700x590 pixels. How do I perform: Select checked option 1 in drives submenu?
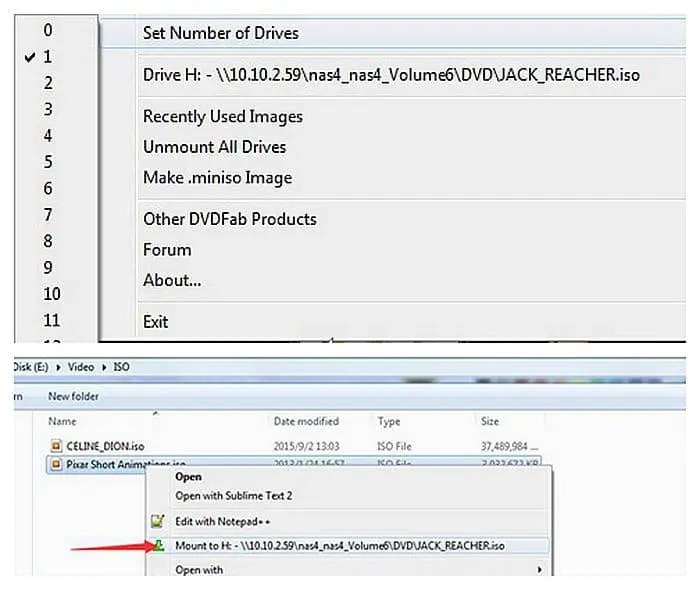click(x=48, y=56)
